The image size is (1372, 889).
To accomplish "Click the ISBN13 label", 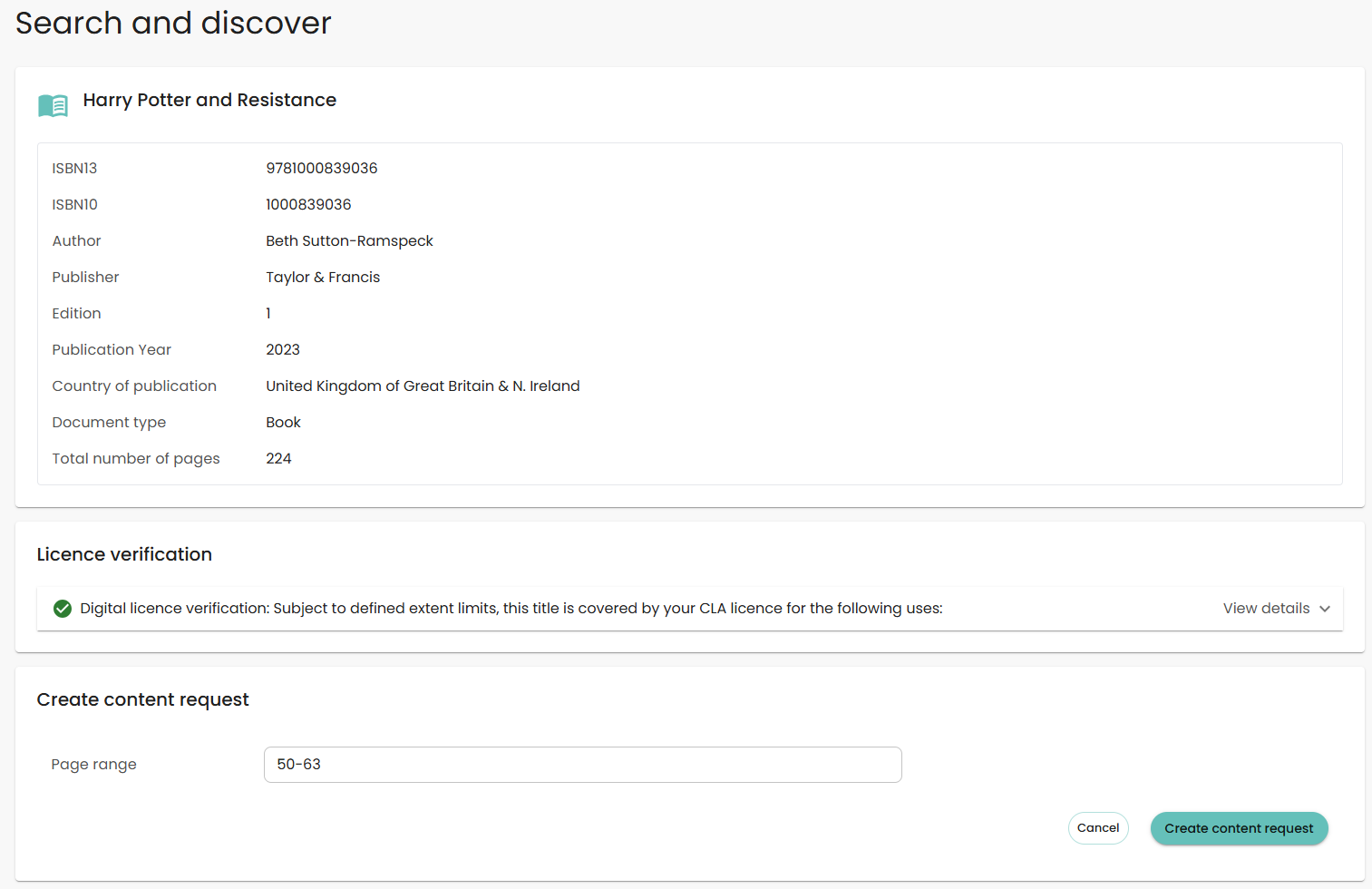I will [x=74, y=168].
